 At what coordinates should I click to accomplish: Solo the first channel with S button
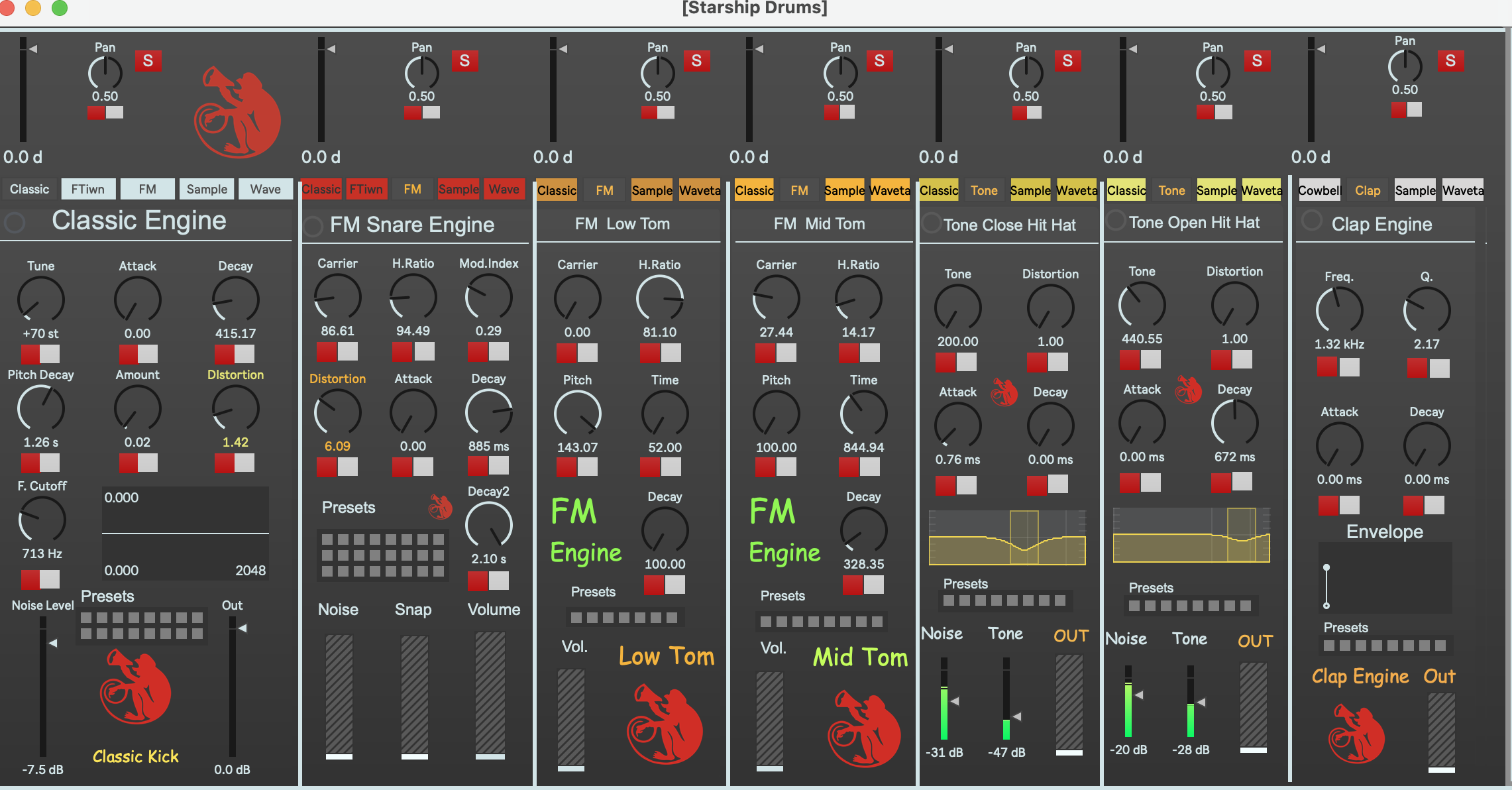148,61
